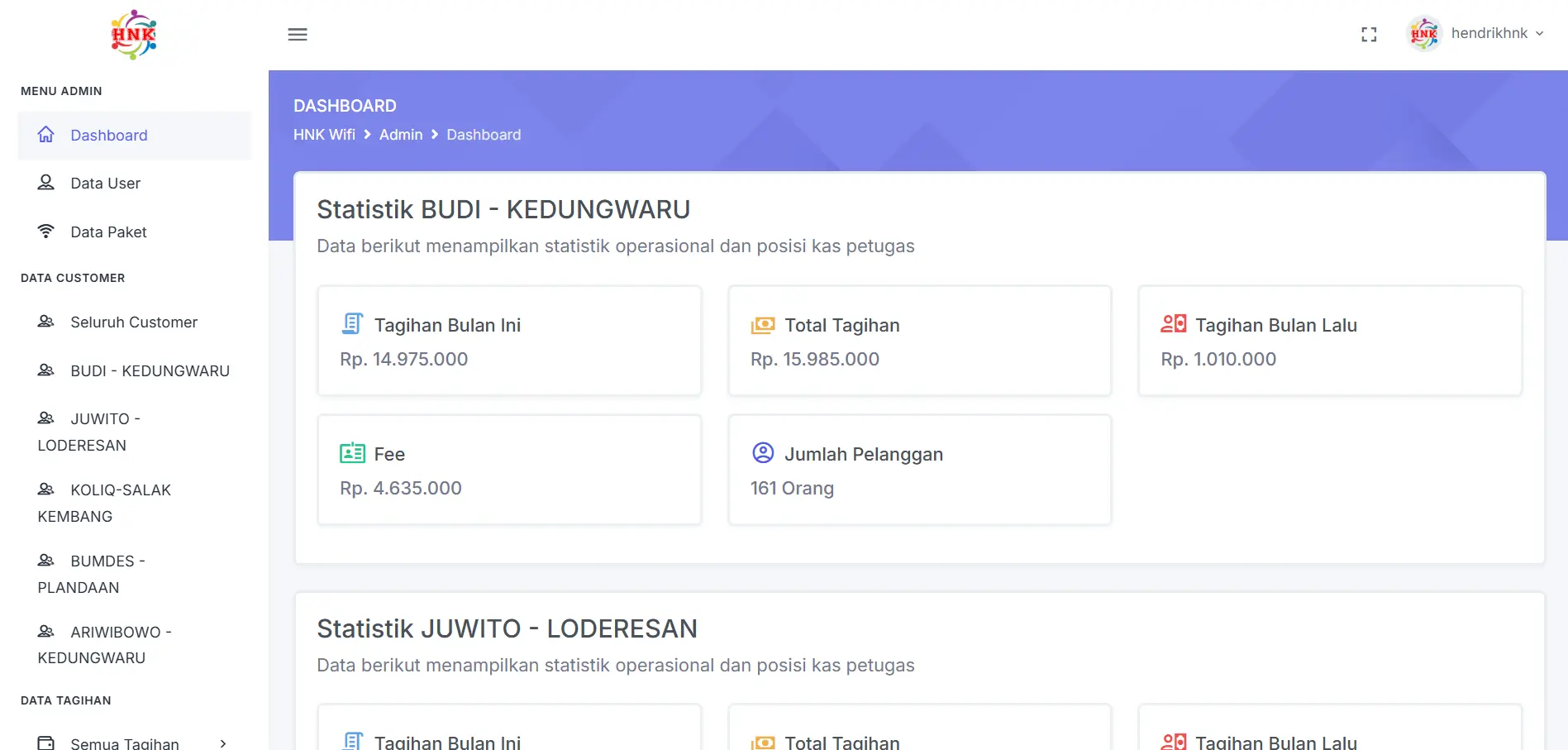Click the Rp. 14.975.000 value

[x=404, y=359]
